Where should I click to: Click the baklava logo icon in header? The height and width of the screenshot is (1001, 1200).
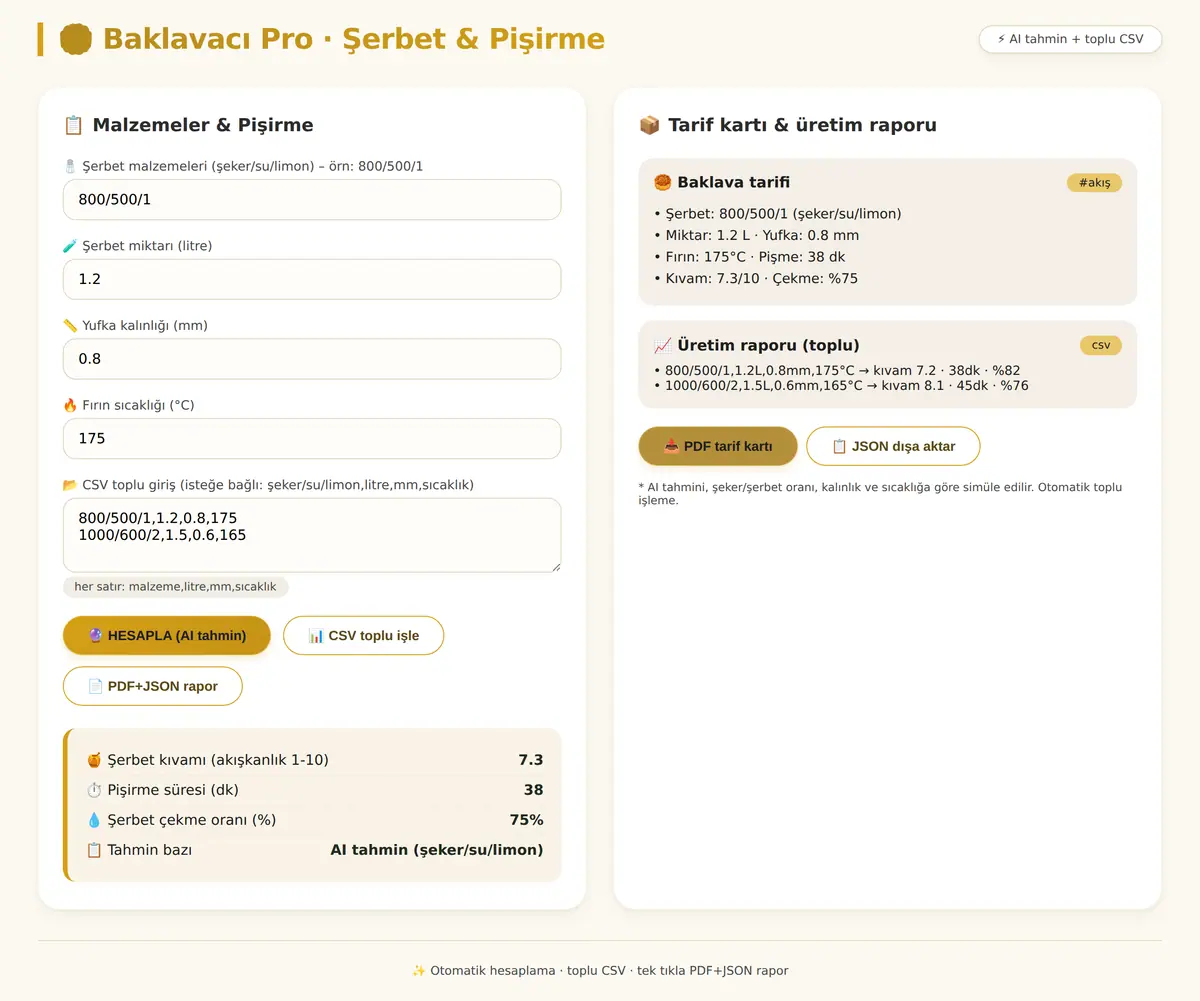pos(76,39)
